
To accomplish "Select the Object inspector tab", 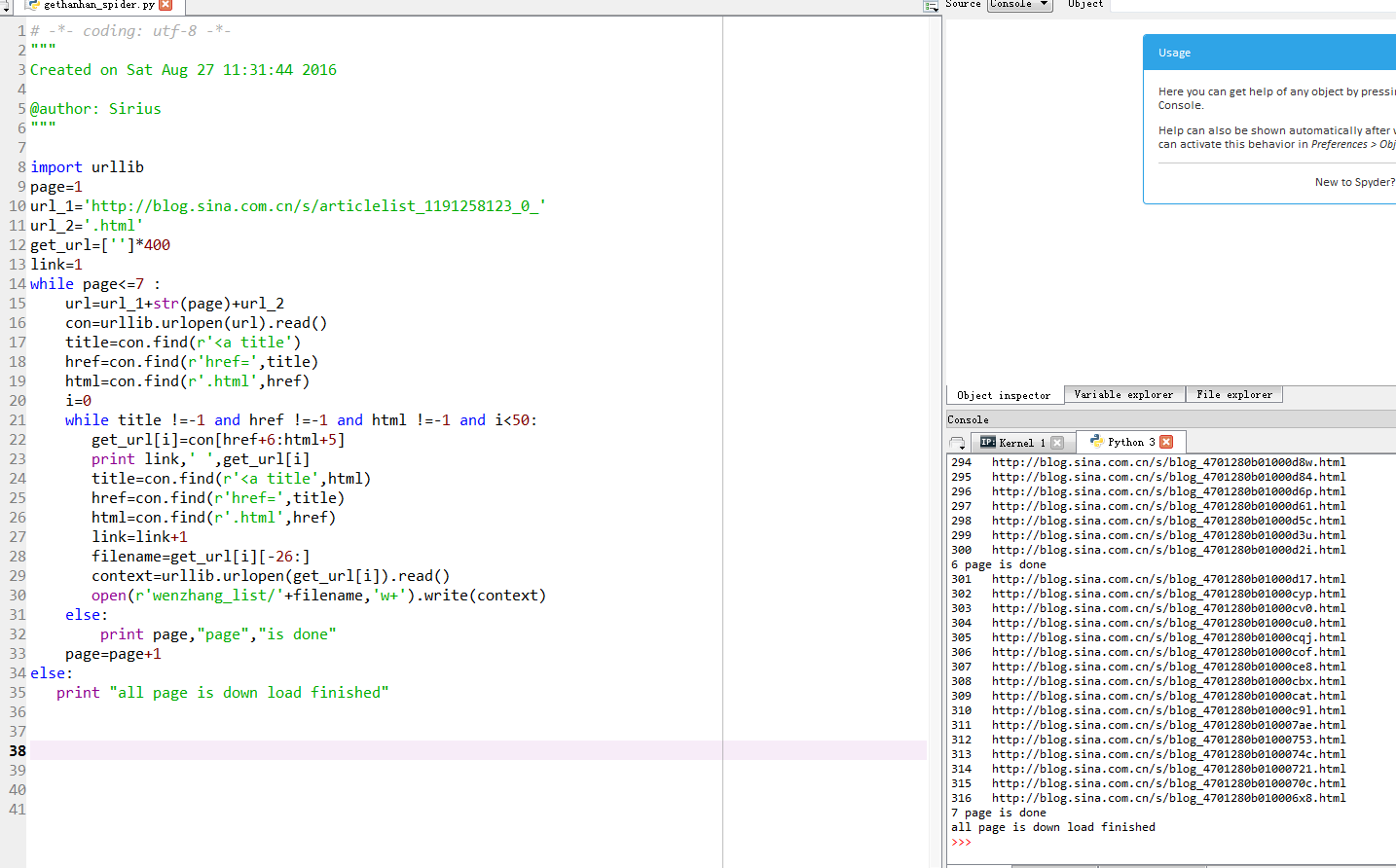I will point(1004,395).
